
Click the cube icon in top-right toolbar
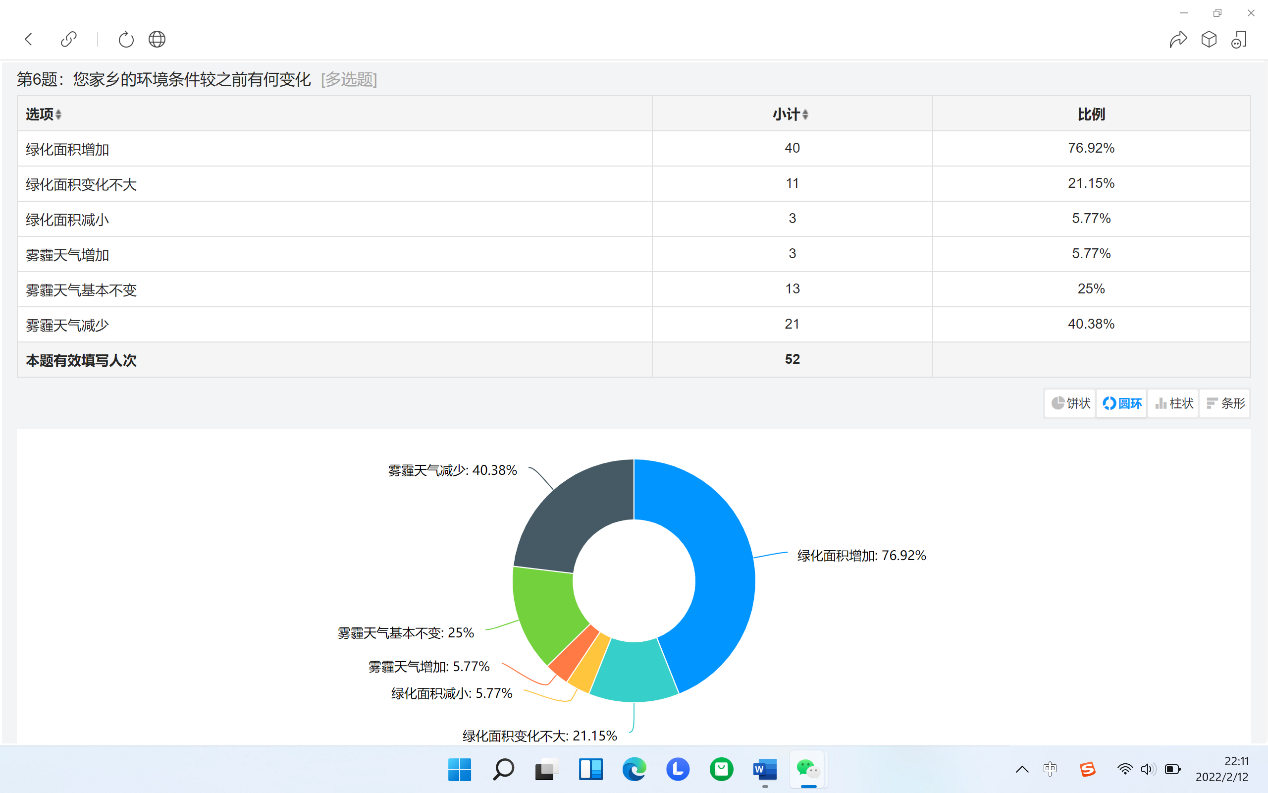pos(1209,39)
